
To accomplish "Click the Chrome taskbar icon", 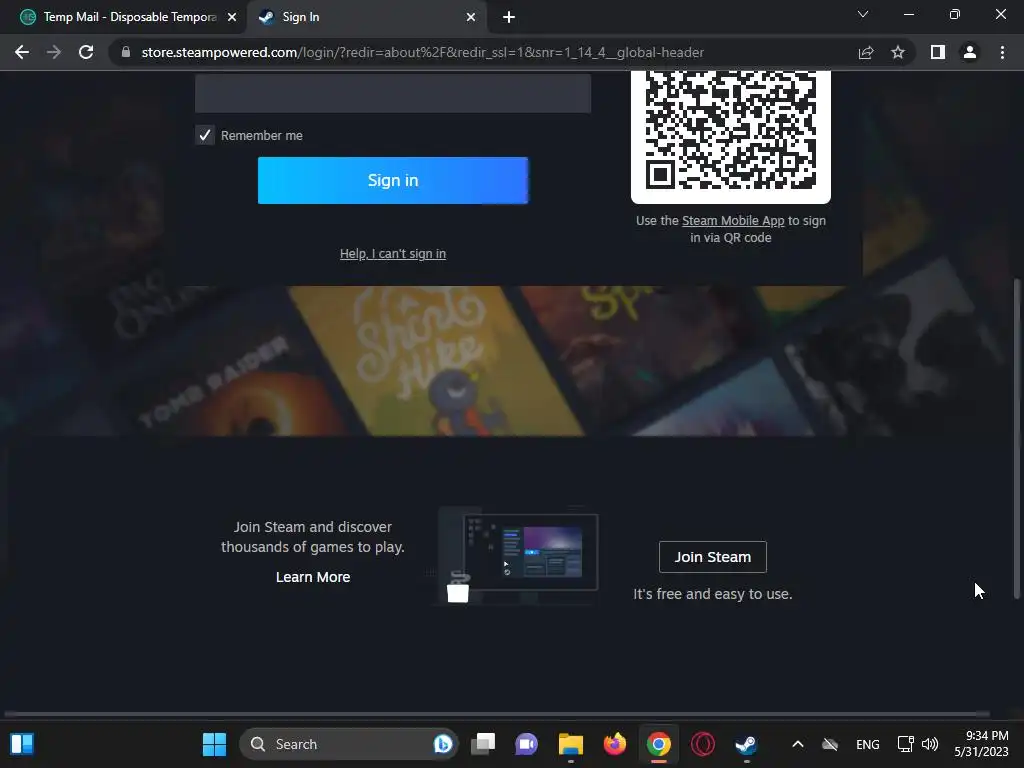I will click(659, 744).
